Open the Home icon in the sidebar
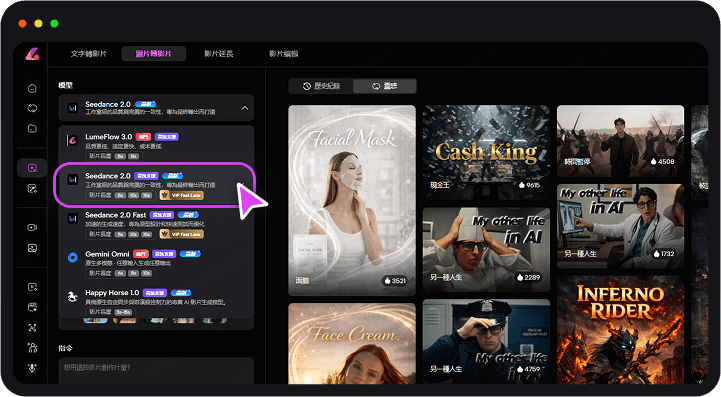 pyautogui.click(x=32, y=88)
